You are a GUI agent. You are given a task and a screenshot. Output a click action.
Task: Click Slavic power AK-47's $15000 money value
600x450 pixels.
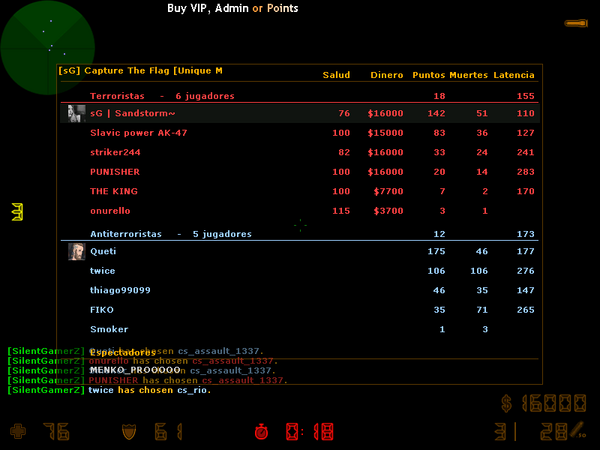[x=385, y=133]
